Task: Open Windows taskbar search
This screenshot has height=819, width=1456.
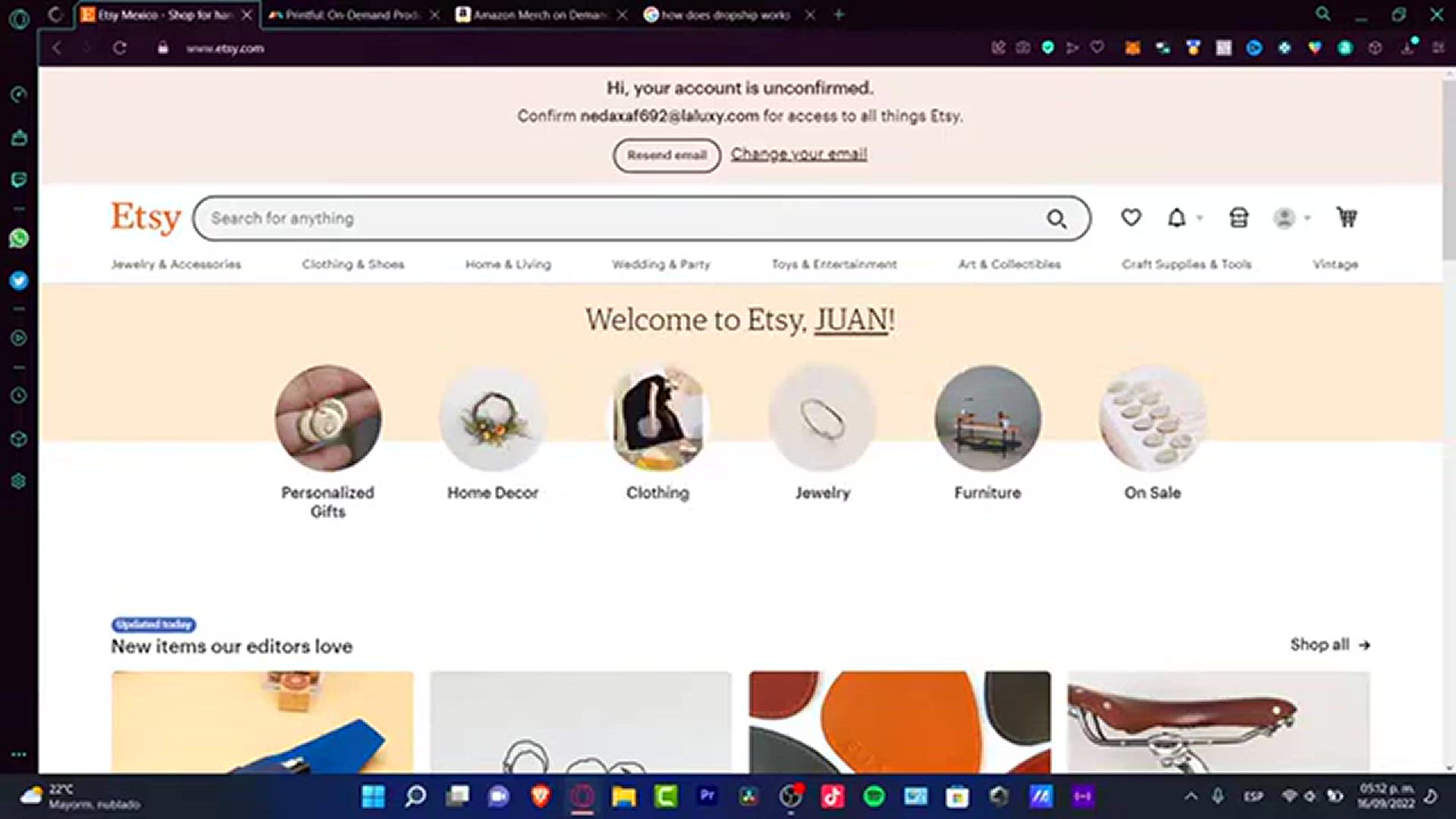Action: 416,796
